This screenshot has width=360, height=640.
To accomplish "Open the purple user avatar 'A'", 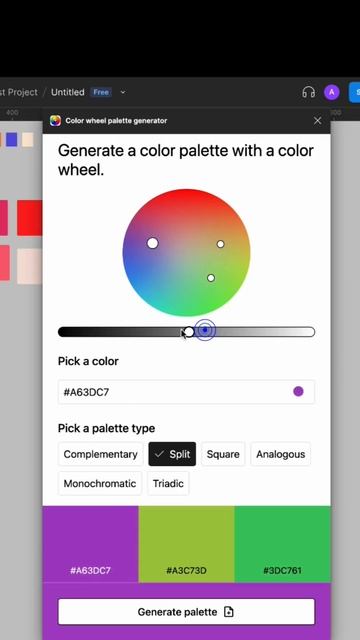I will [x=332, y=92].
